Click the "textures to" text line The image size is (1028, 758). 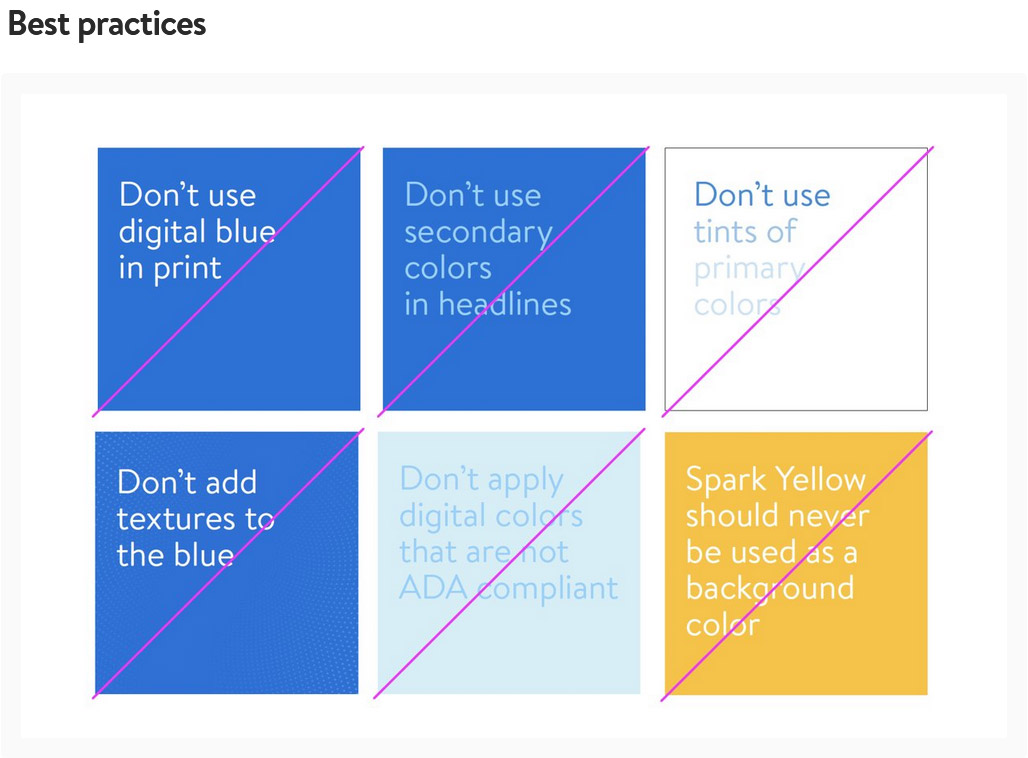tap(195, 519)
